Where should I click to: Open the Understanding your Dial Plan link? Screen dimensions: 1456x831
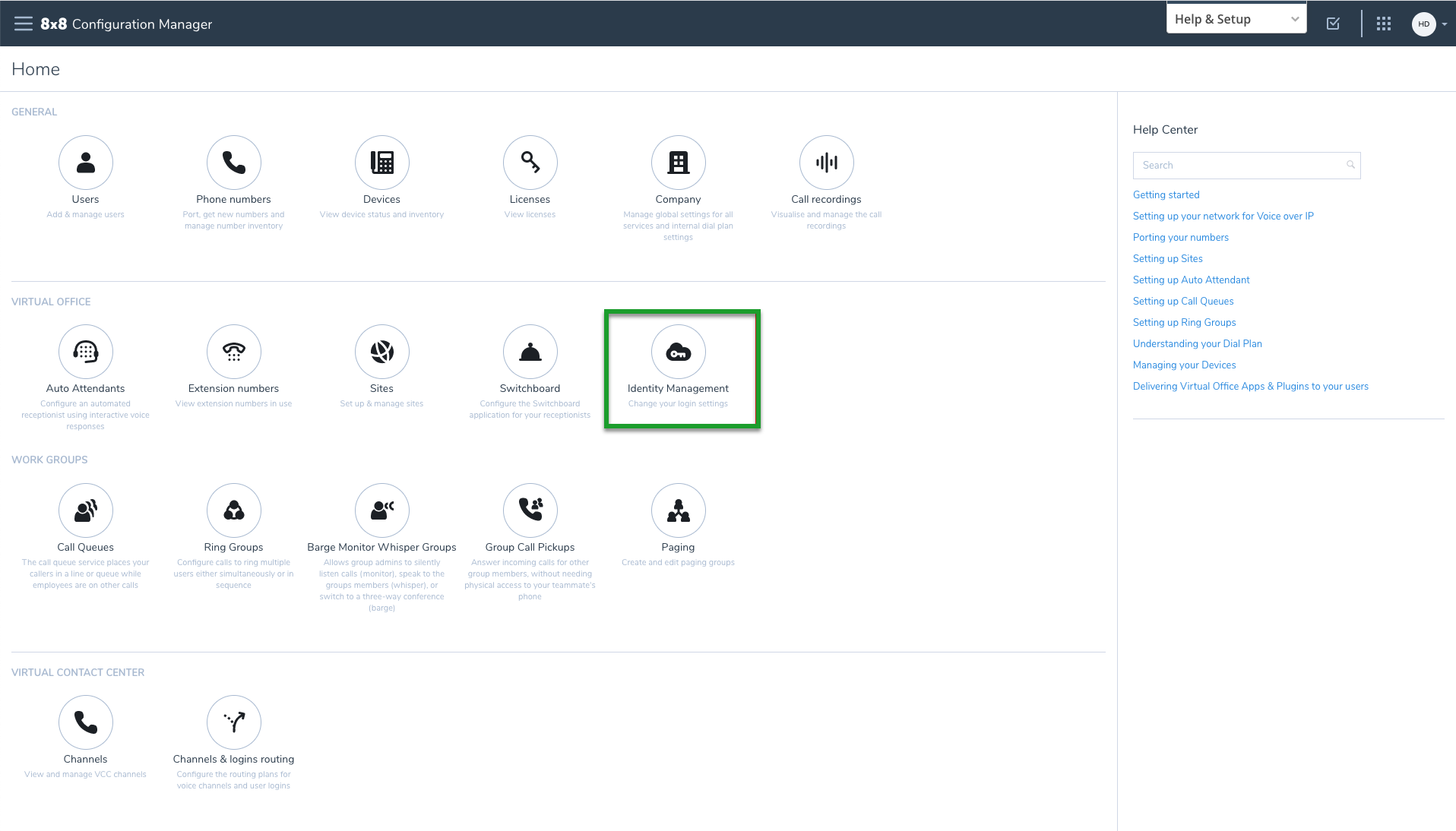pos(1197,344)
